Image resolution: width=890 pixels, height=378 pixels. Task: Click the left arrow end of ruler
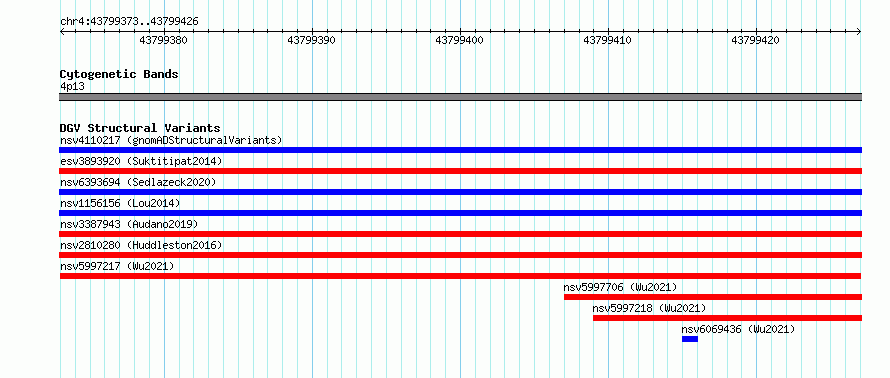pos(62,32)
